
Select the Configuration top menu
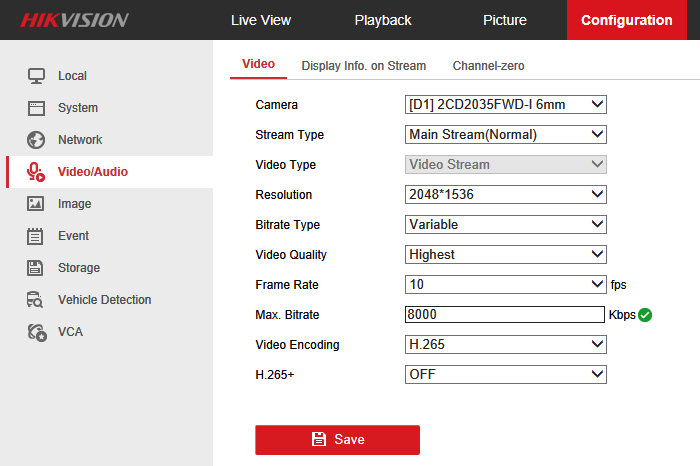point(627,20)
